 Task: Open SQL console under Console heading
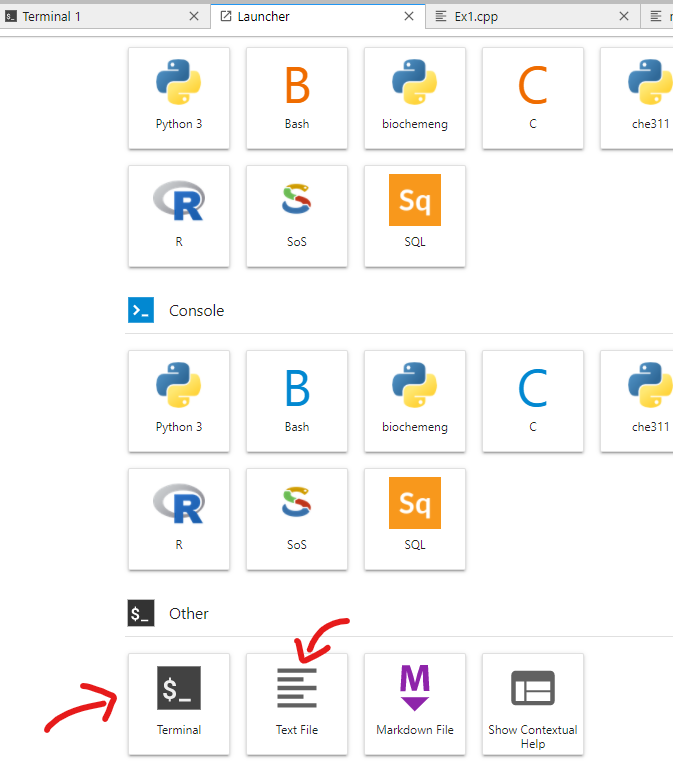tap(415, 519)
